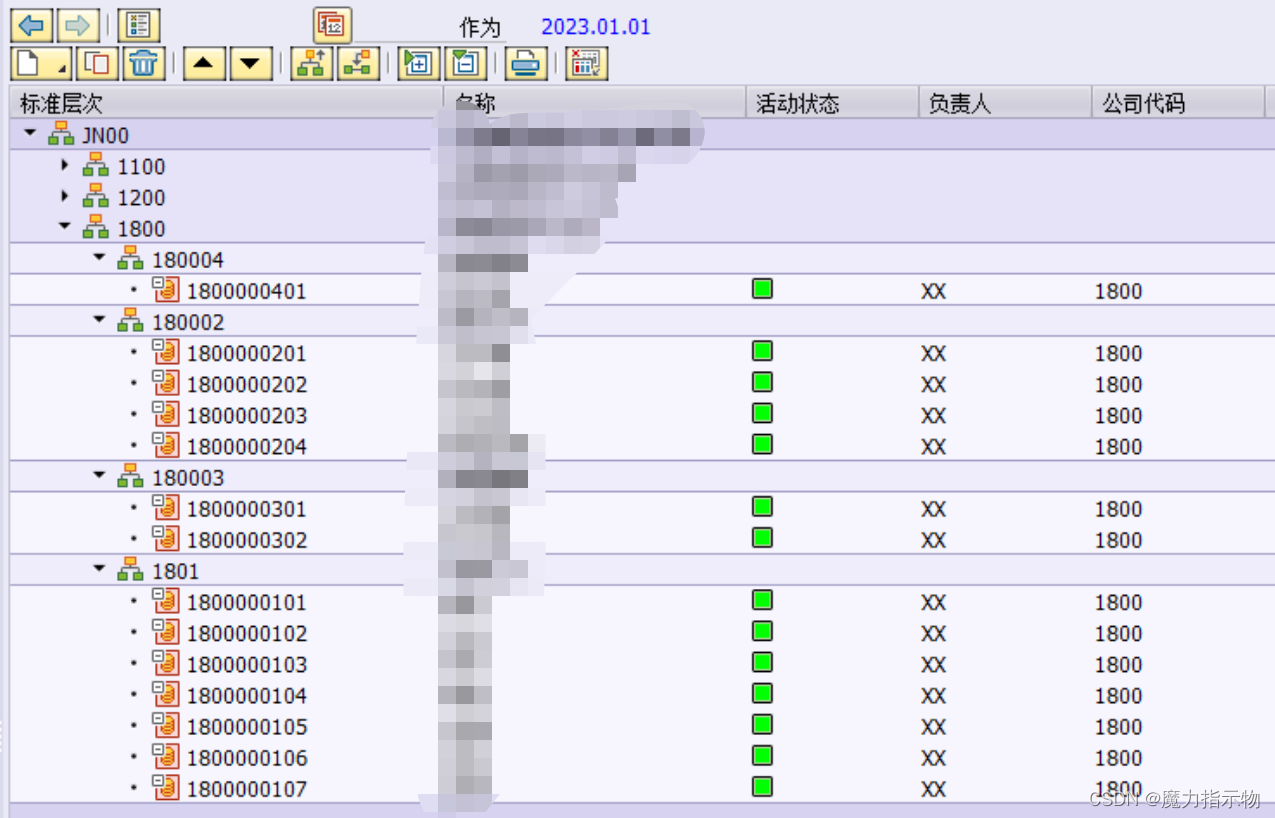Click the move node down arrow icon
1275x818 pixels.
pos(248,63)
